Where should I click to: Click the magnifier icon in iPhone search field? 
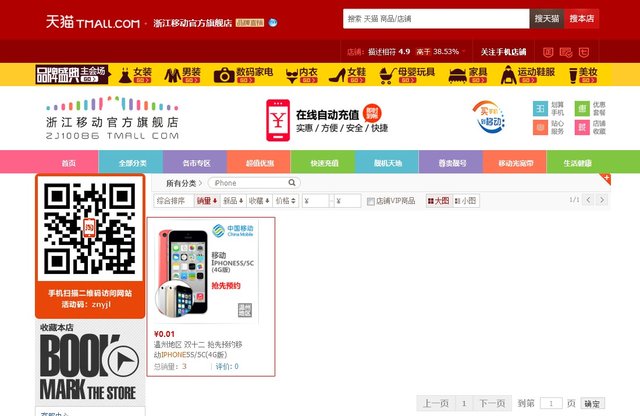[x=292, y=183]
